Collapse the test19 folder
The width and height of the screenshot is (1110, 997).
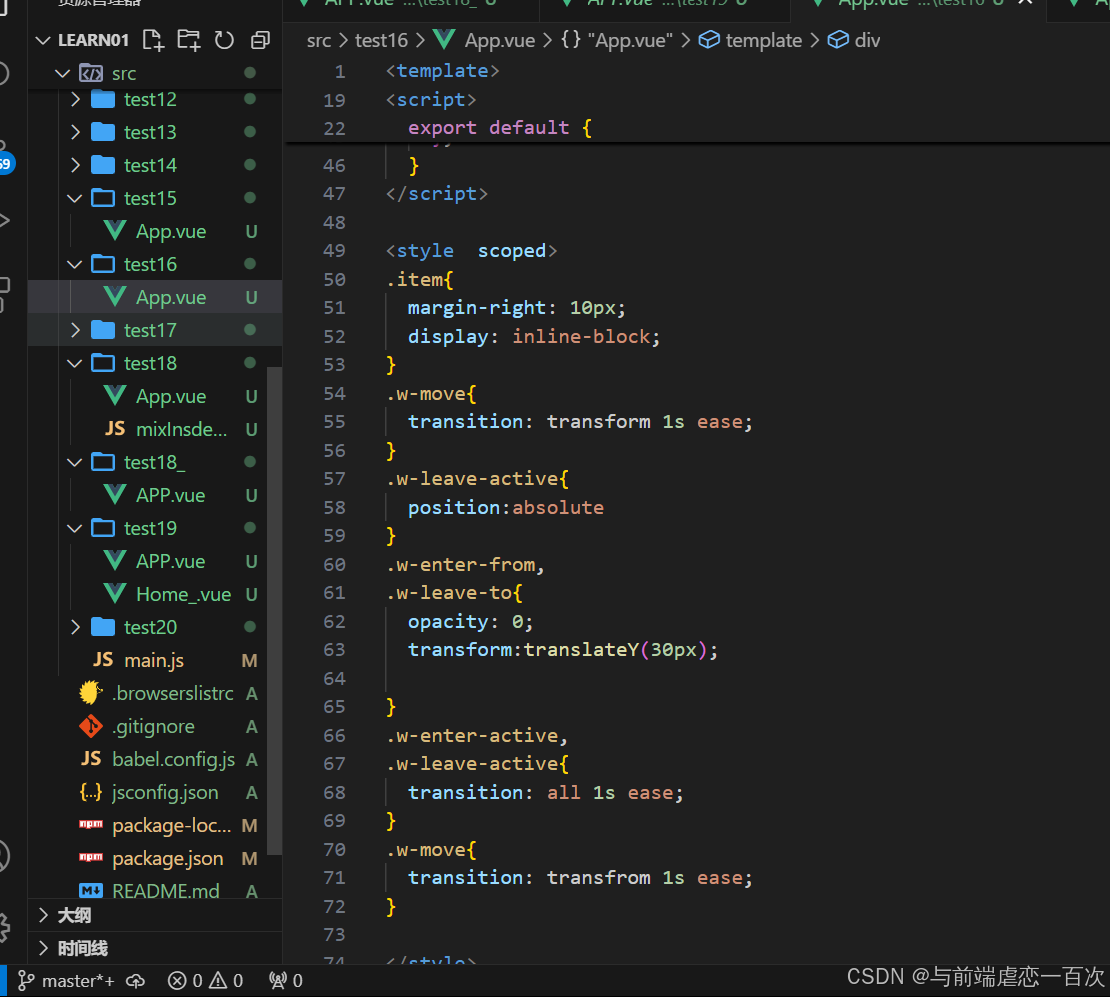click(75, 528)
